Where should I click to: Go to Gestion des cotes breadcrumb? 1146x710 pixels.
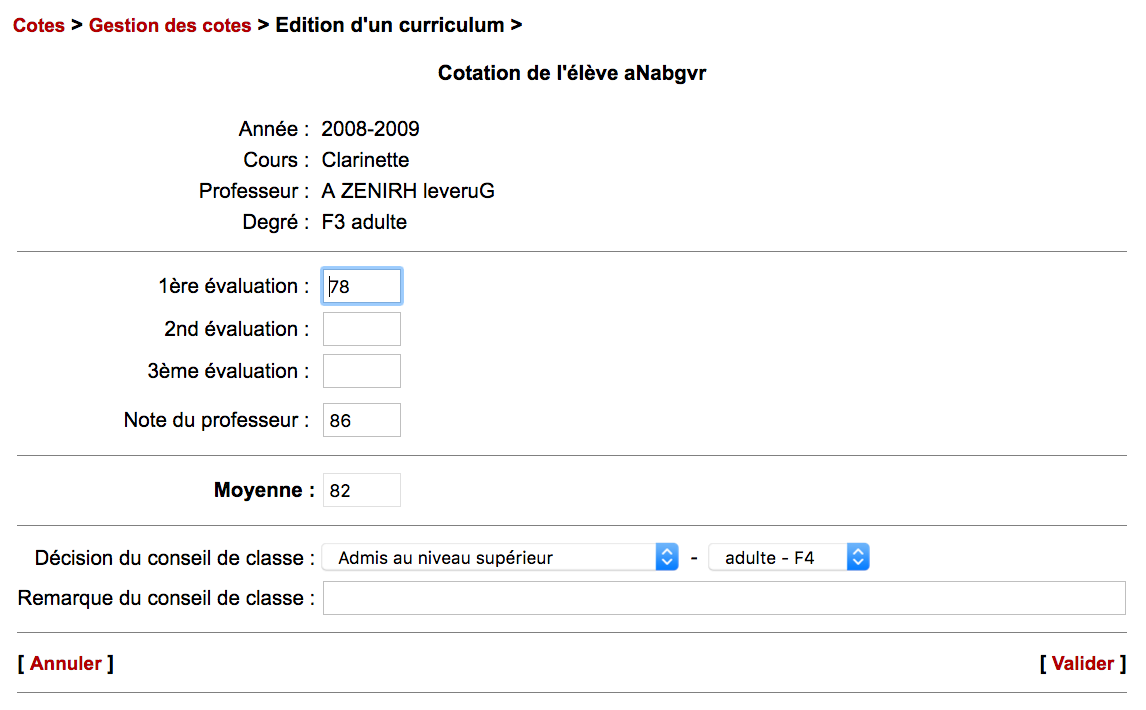pyautogui.click(x=170, y=25)
